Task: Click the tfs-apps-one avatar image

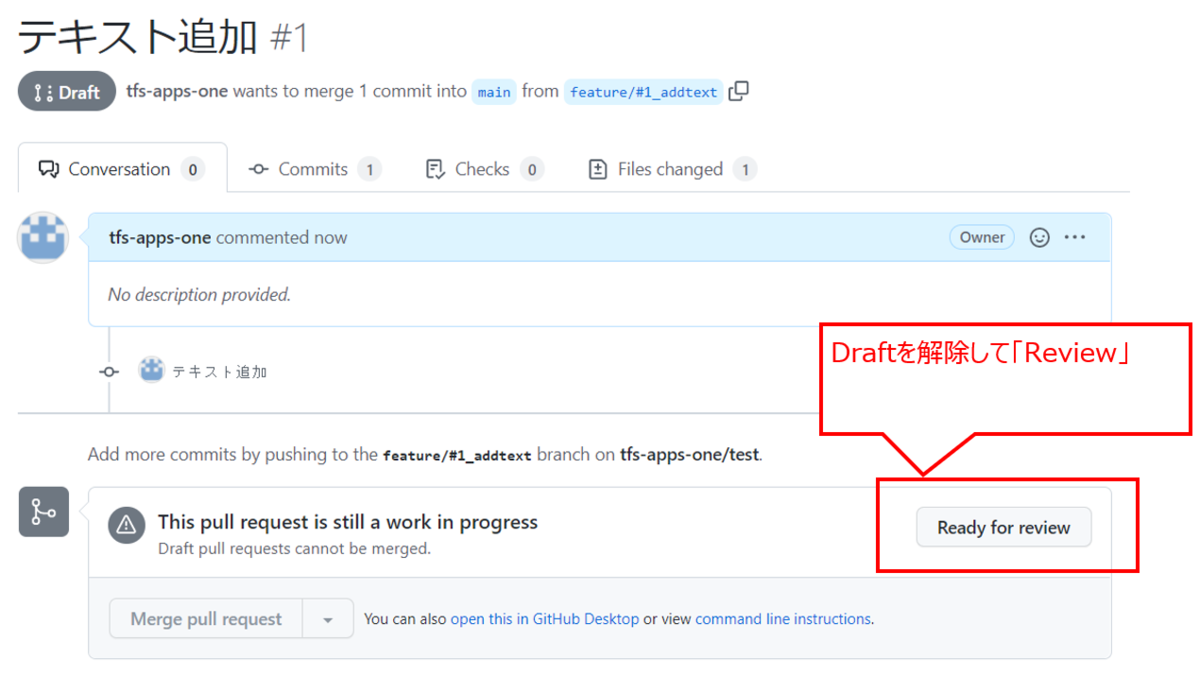Action: (42, 237)
